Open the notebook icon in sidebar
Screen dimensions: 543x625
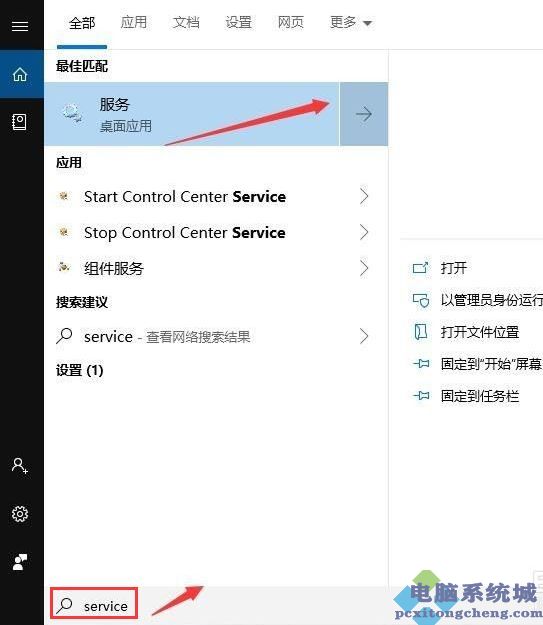point(20,122)
